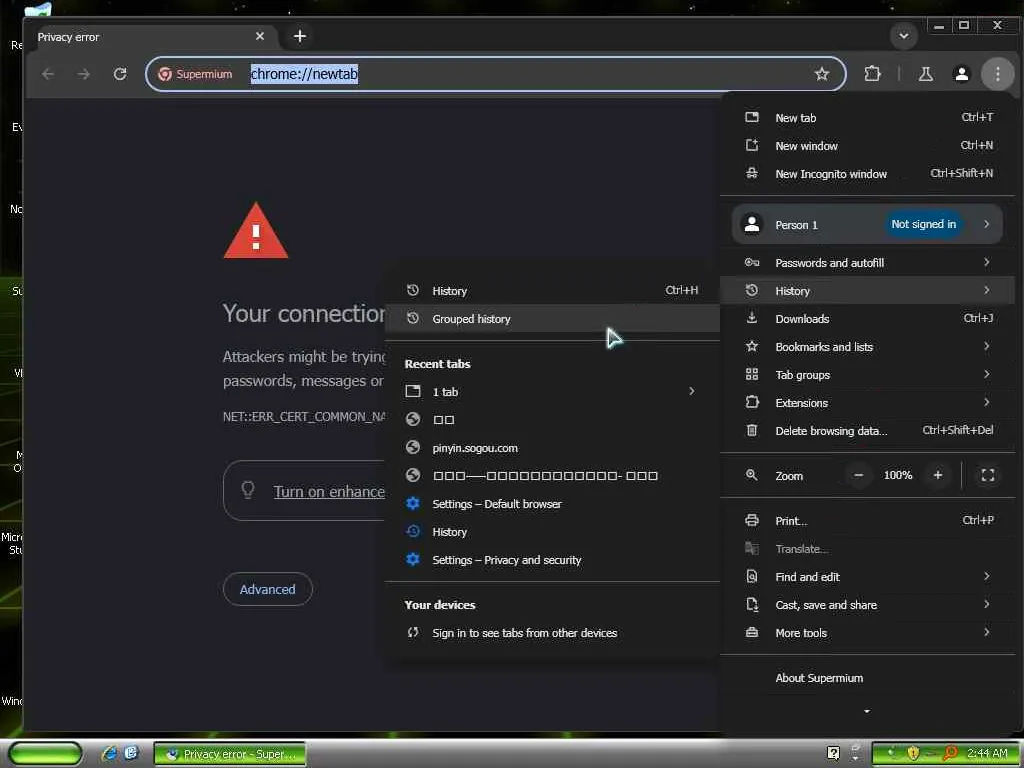Click the browser forward arrow
Viewport: 1024px width, 768px height.
pos(84,74)
